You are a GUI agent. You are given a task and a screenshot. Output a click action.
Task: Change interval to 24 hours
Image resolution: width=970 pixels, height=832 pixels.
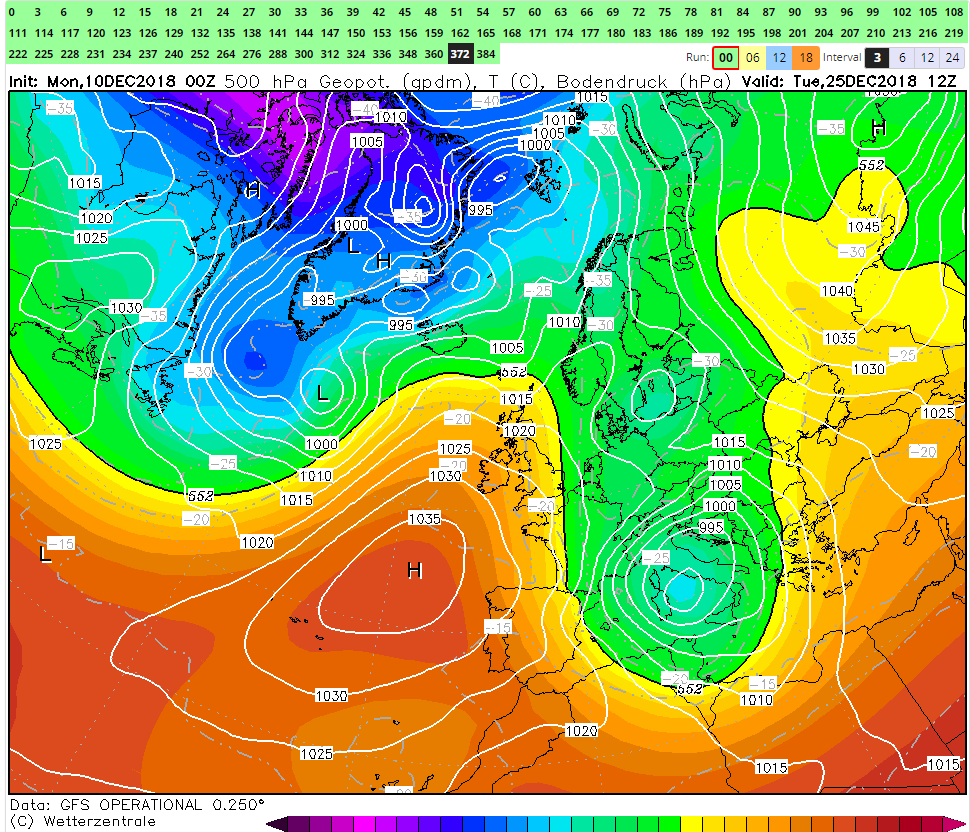click(952, 58)
